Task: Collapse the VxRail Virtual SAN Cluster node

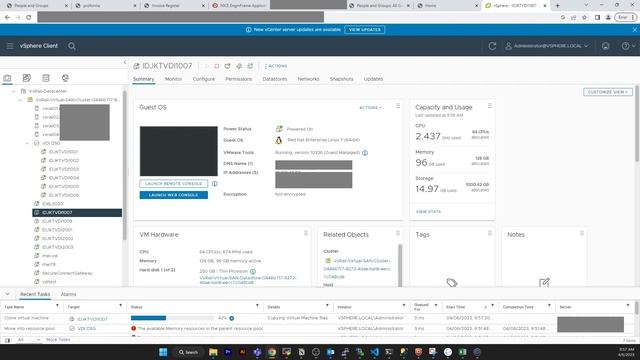Action: [20, 100]
